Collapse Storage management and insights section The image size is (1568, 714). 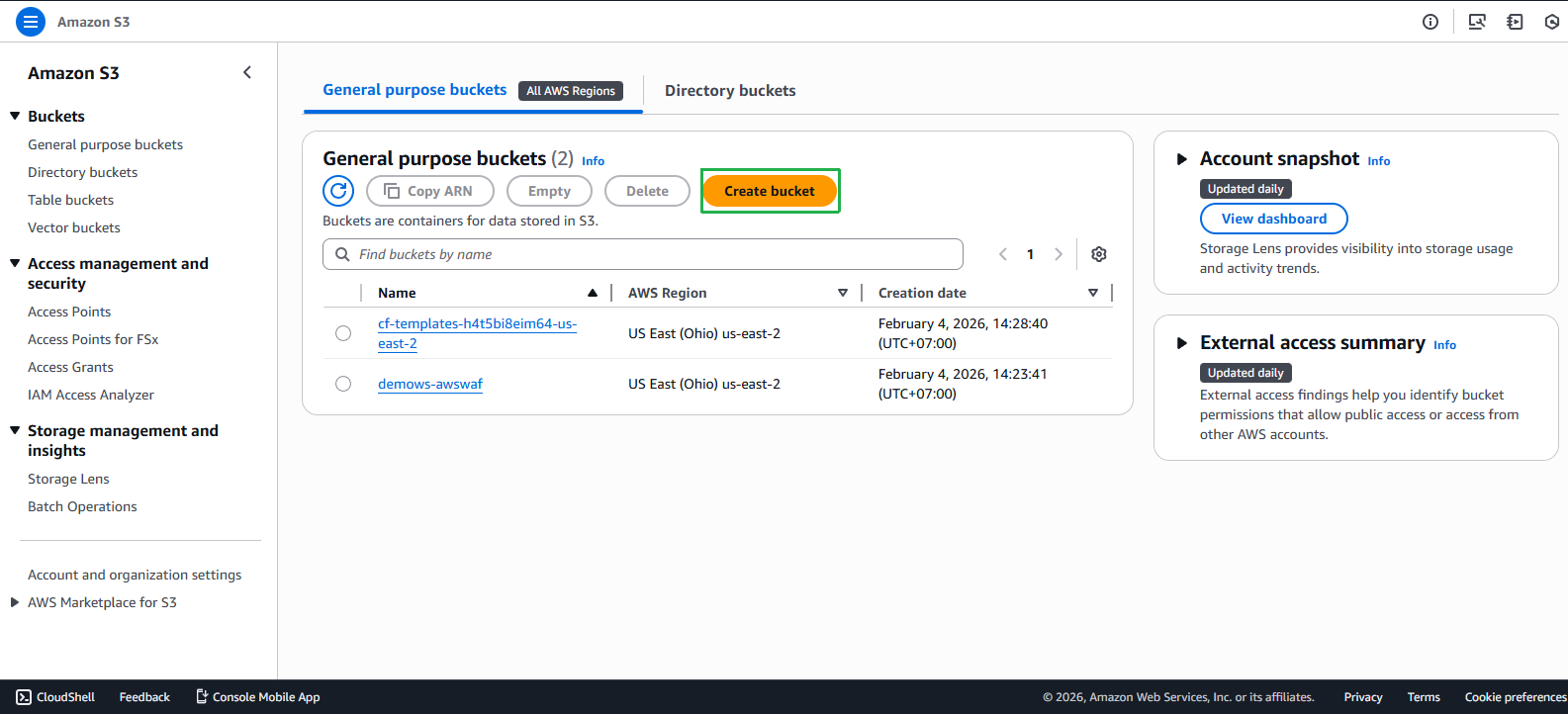coord(15,430)
